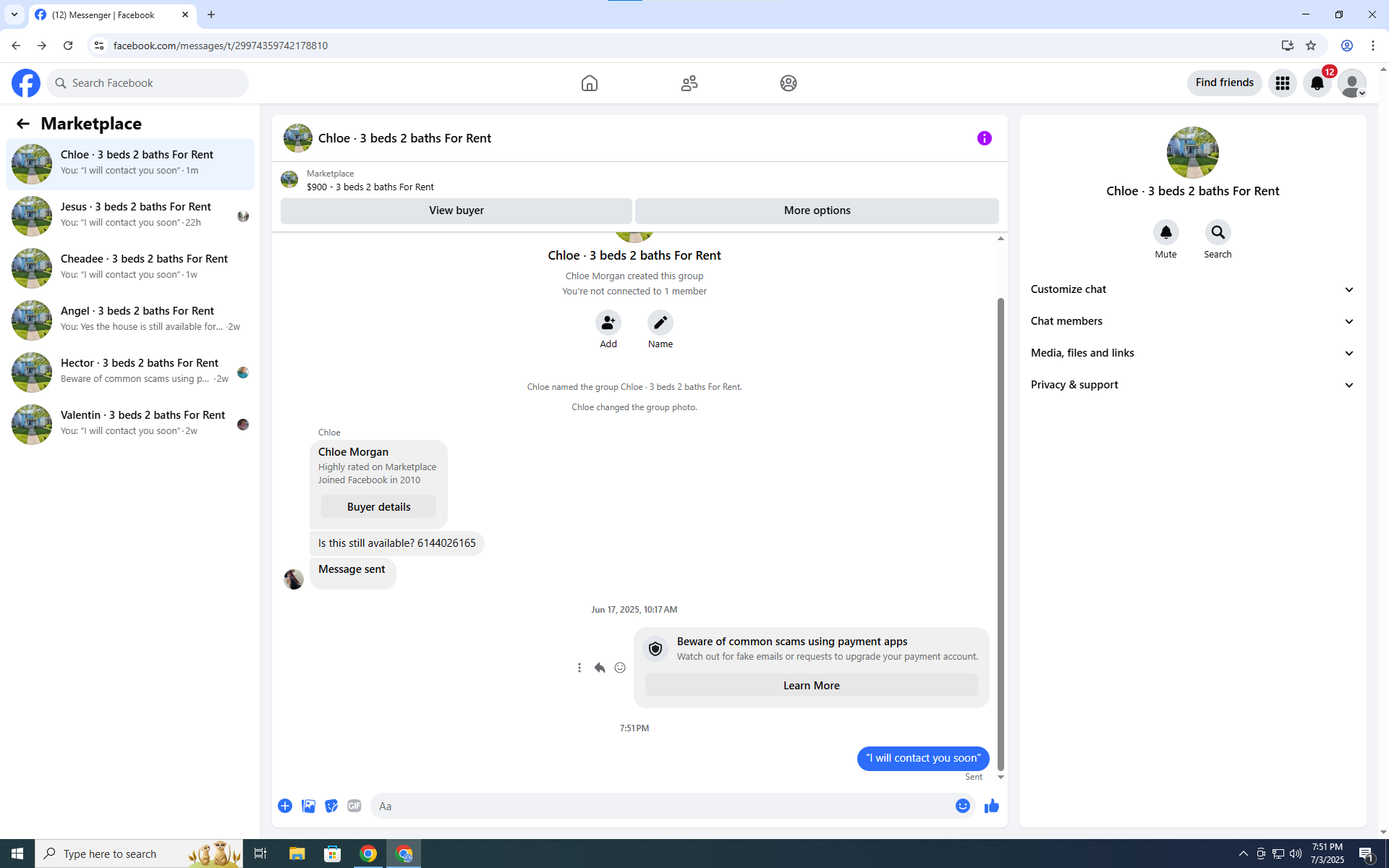Expand Chat members section
Viewport: 1389px width, 868px height.
[x=1192, y=321]
